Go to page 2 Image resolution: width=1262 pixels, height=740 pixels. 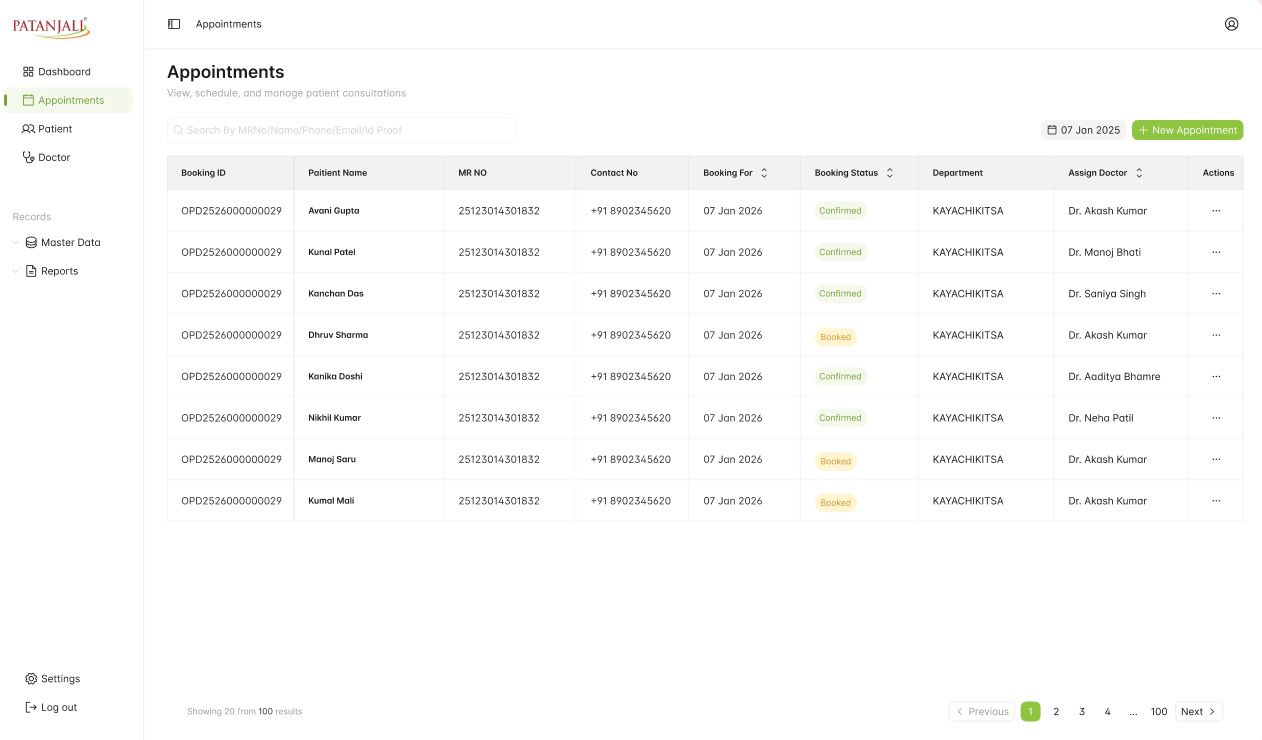click(1056, 712)
